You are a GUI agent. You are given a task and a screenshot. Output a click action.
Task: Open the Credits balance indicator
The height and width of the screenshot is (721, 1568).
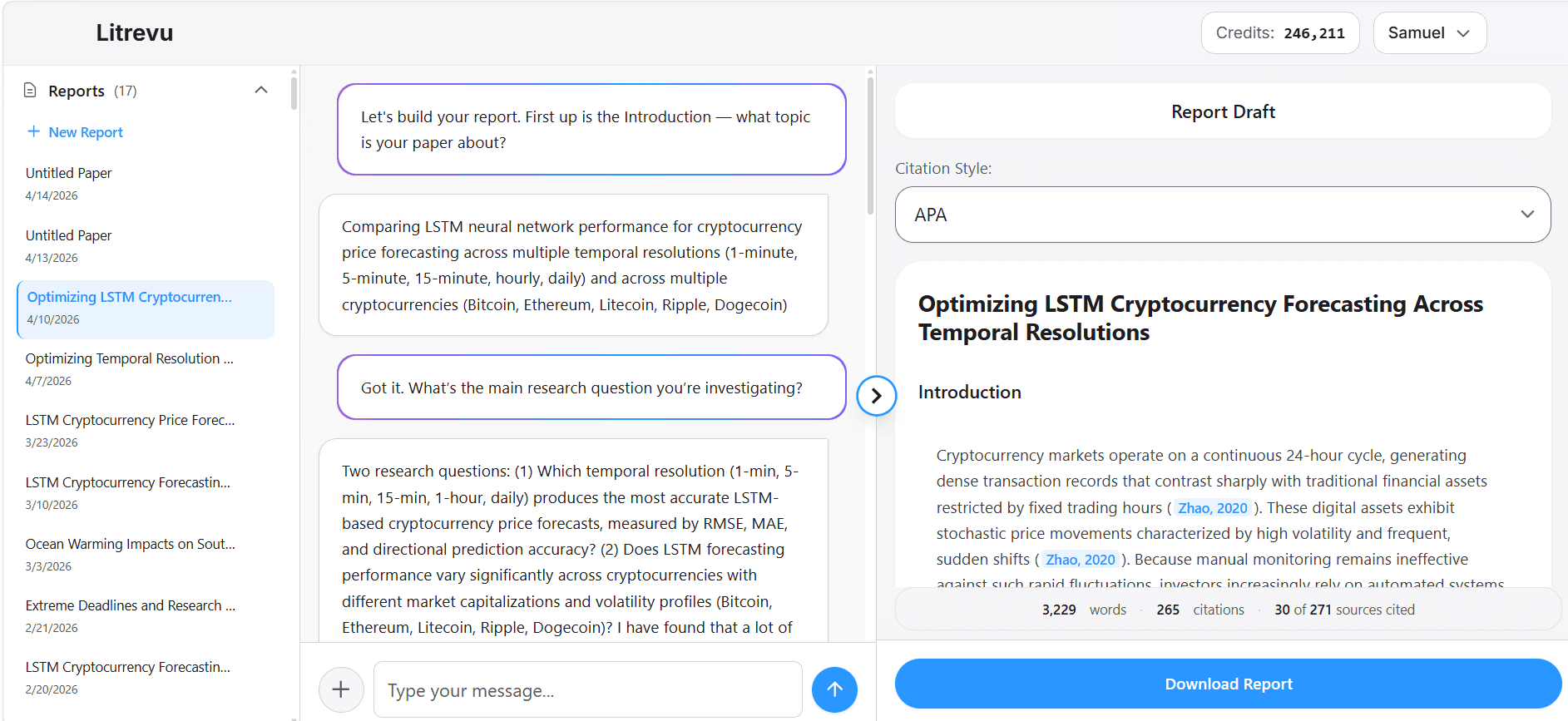tap(1279, 33)
